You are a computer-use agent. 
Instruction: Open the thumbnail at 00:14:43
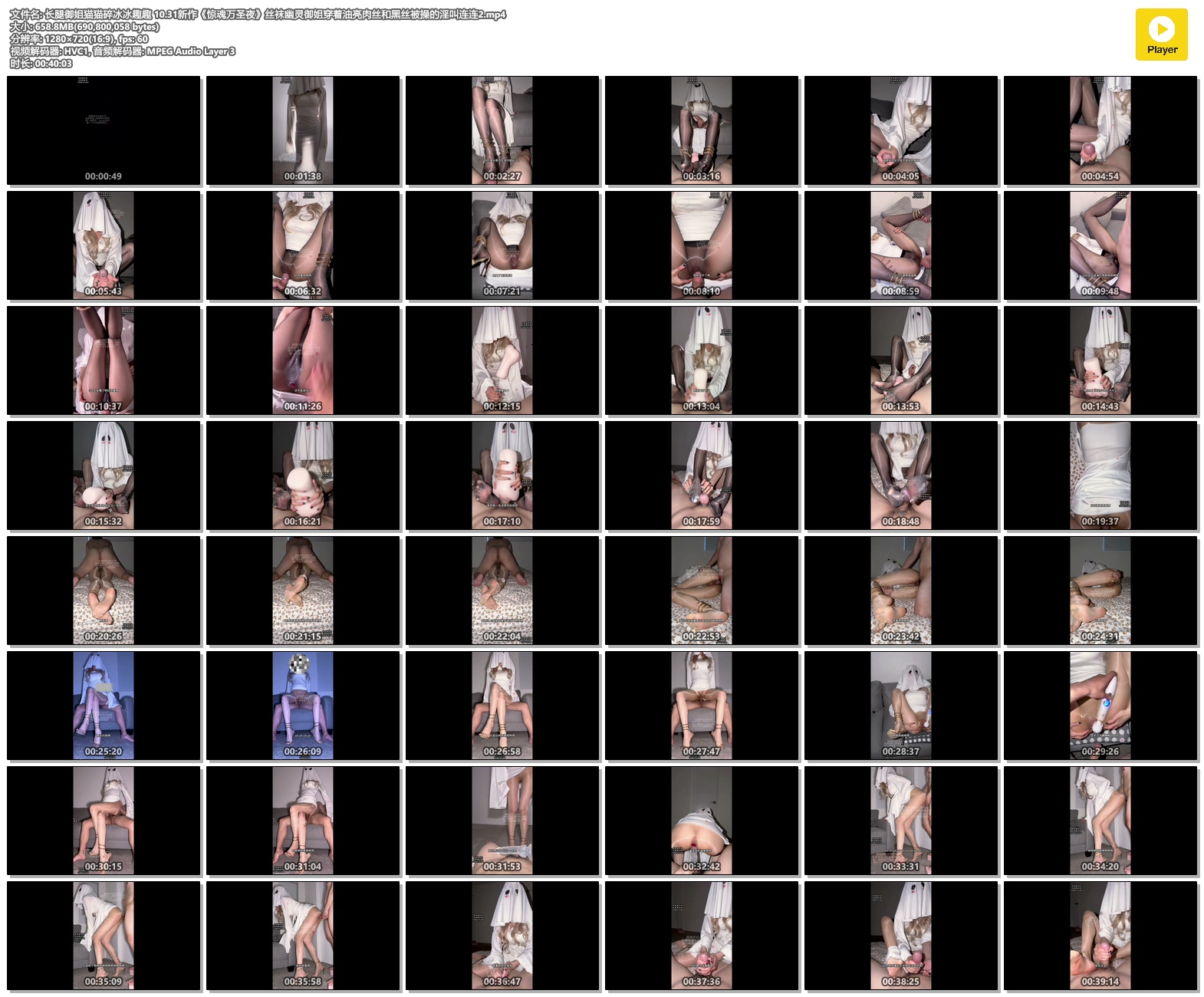pos(1100,360)
